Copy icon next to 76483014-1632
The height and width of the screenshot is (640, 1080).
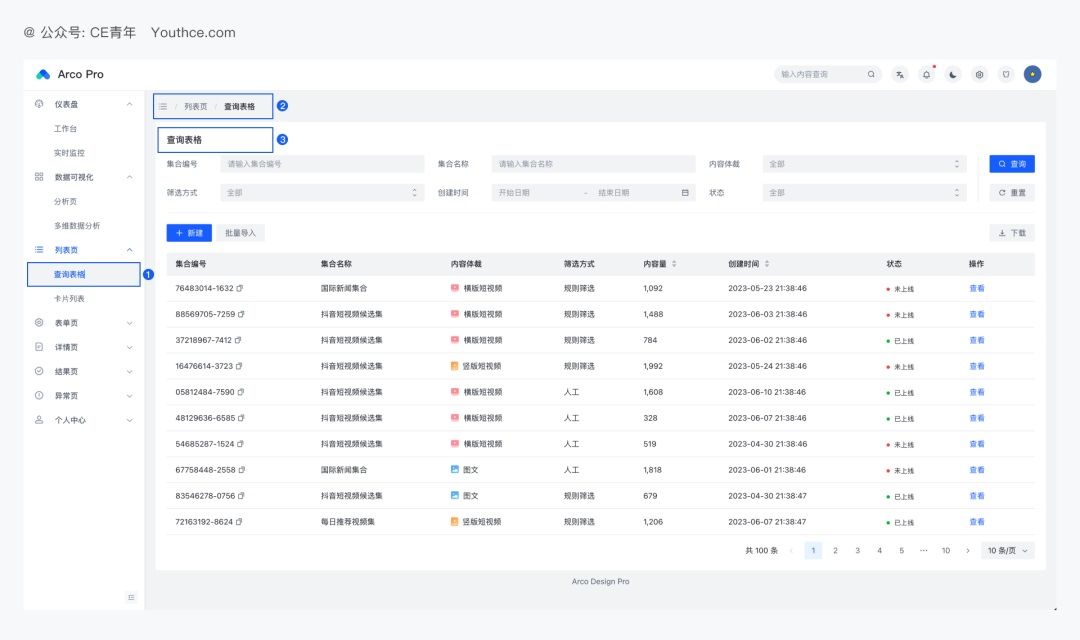click(x=240, y=289)
